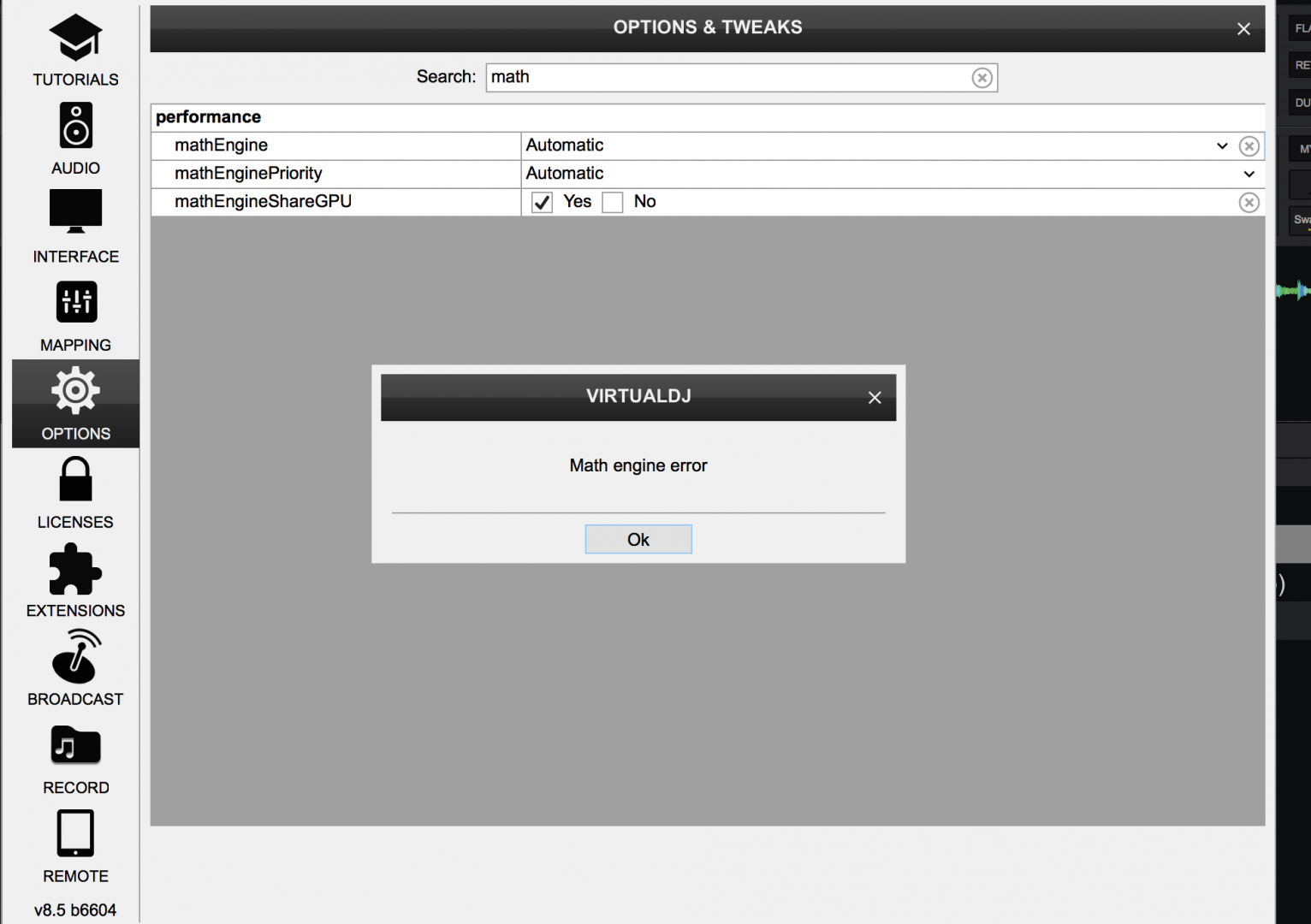This screenshot has height=924, width=1311.
Task: Open Extensions puzzle piece icon
Action: [x=75, y=569]
